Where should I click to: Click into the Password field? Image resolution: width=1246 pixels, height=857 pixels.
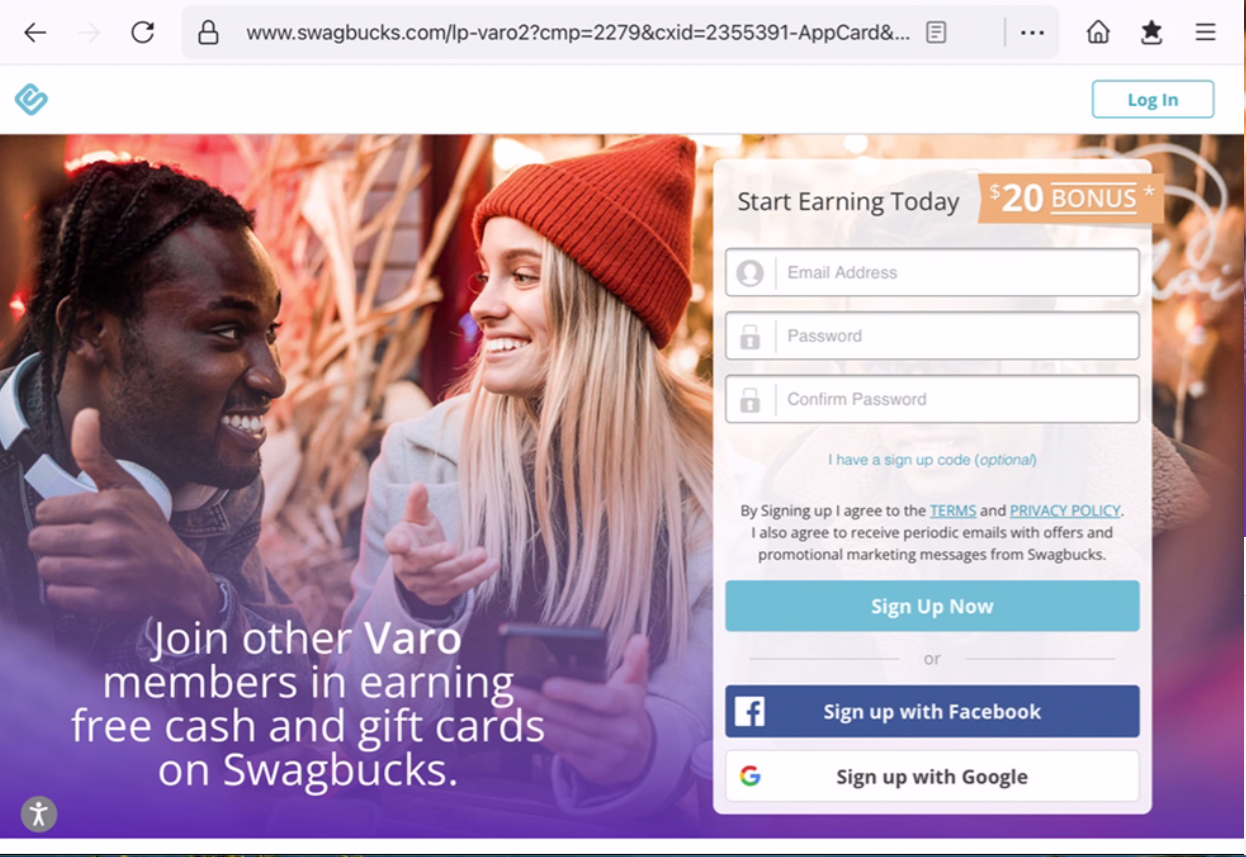point(932,336)
